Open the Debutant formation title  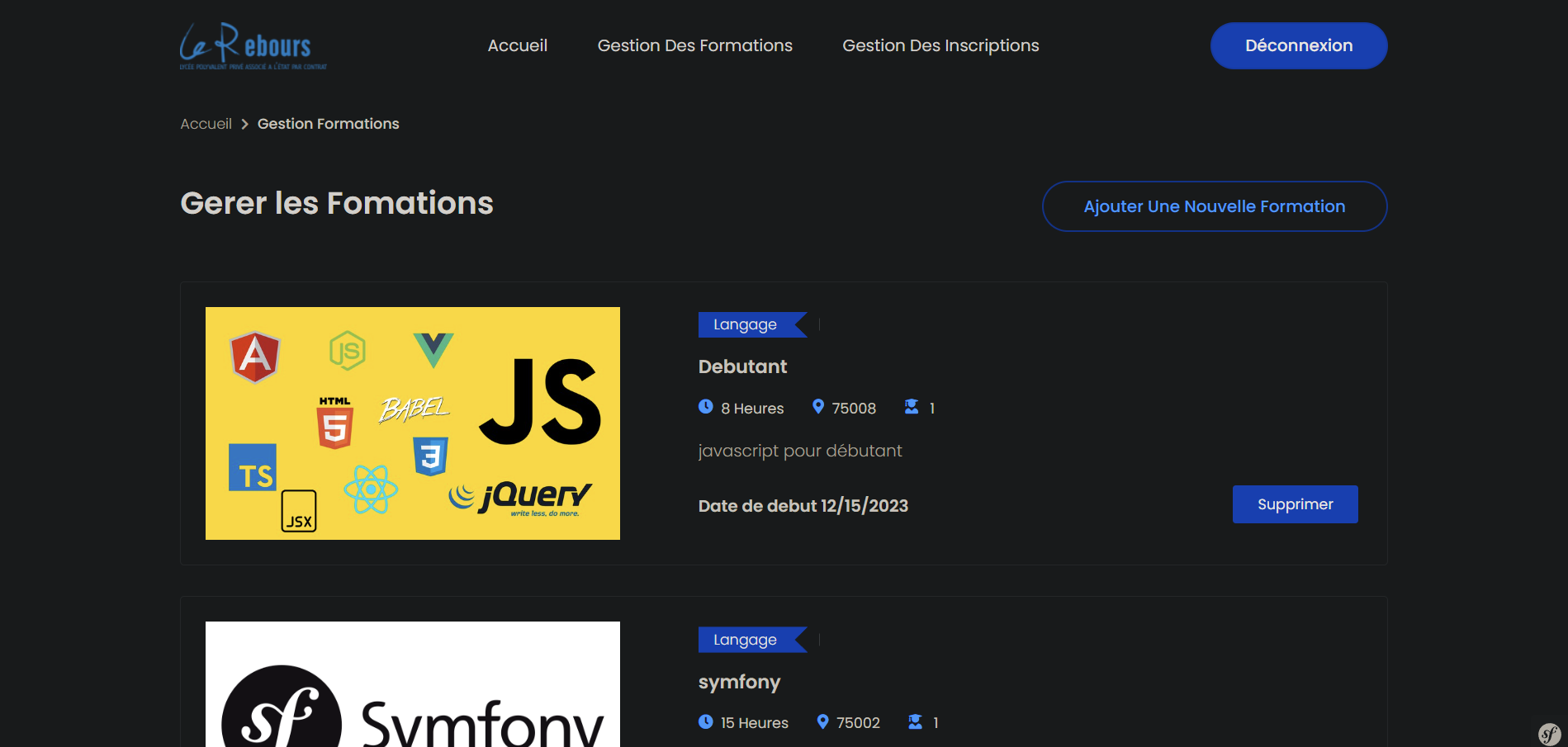(743, 366)
